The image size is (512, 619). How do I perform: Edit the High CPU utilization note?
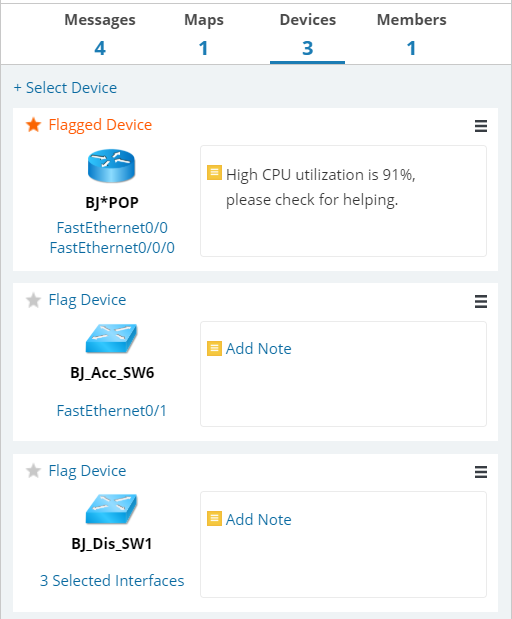(x=321, y=187)
